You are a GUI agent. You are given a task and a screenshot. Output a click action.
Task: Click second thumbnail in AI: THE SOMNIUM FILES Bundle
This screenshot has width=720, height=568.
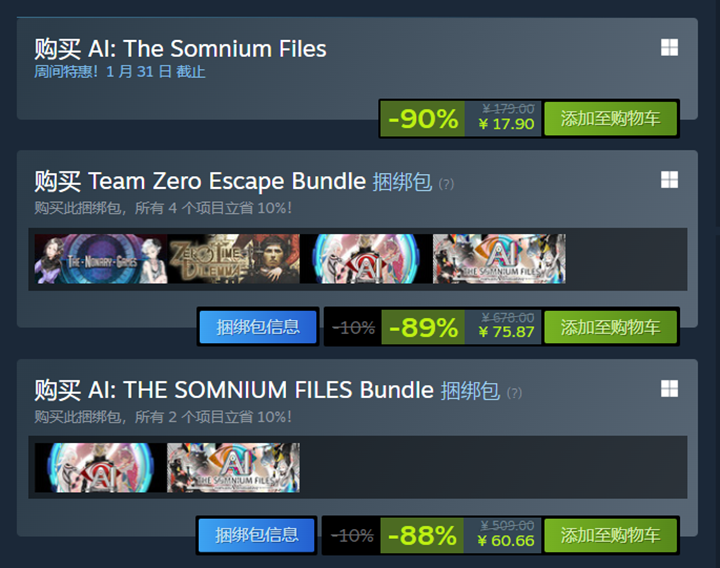point(233,467)
